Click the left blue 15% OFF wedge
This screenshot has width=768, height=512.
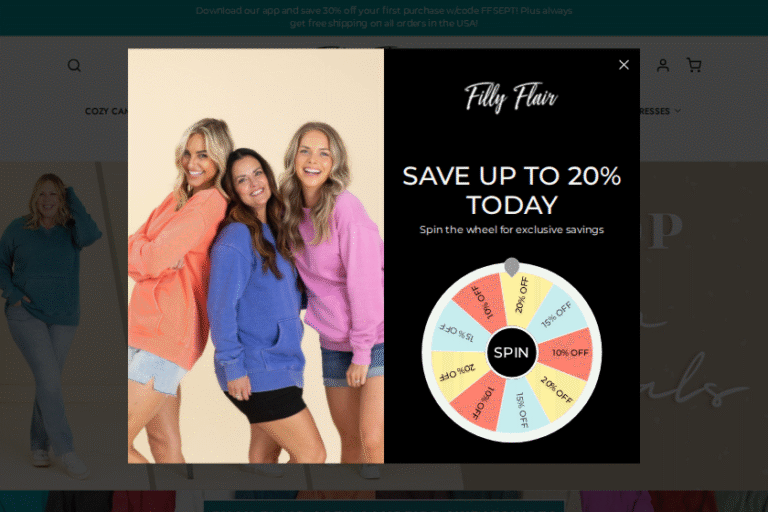point(458,332)
